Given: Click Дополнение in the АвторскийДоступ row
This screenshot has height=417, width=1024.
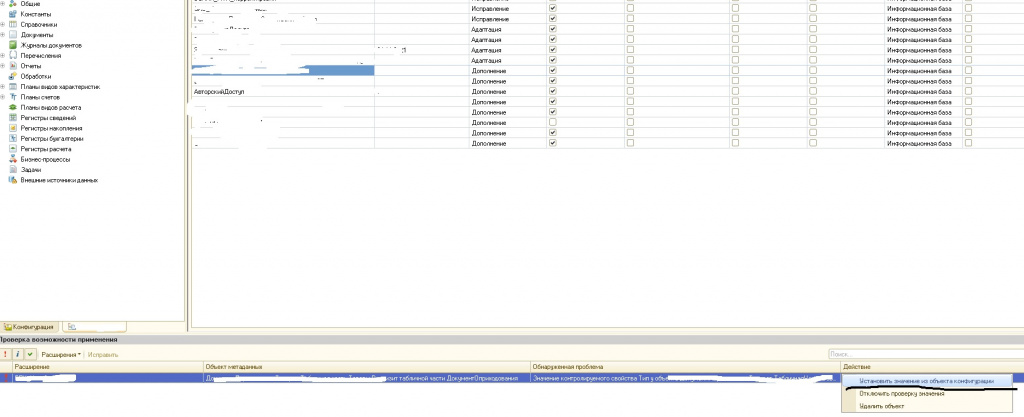Looking at the screenshot, I should (x=488, y=91).
